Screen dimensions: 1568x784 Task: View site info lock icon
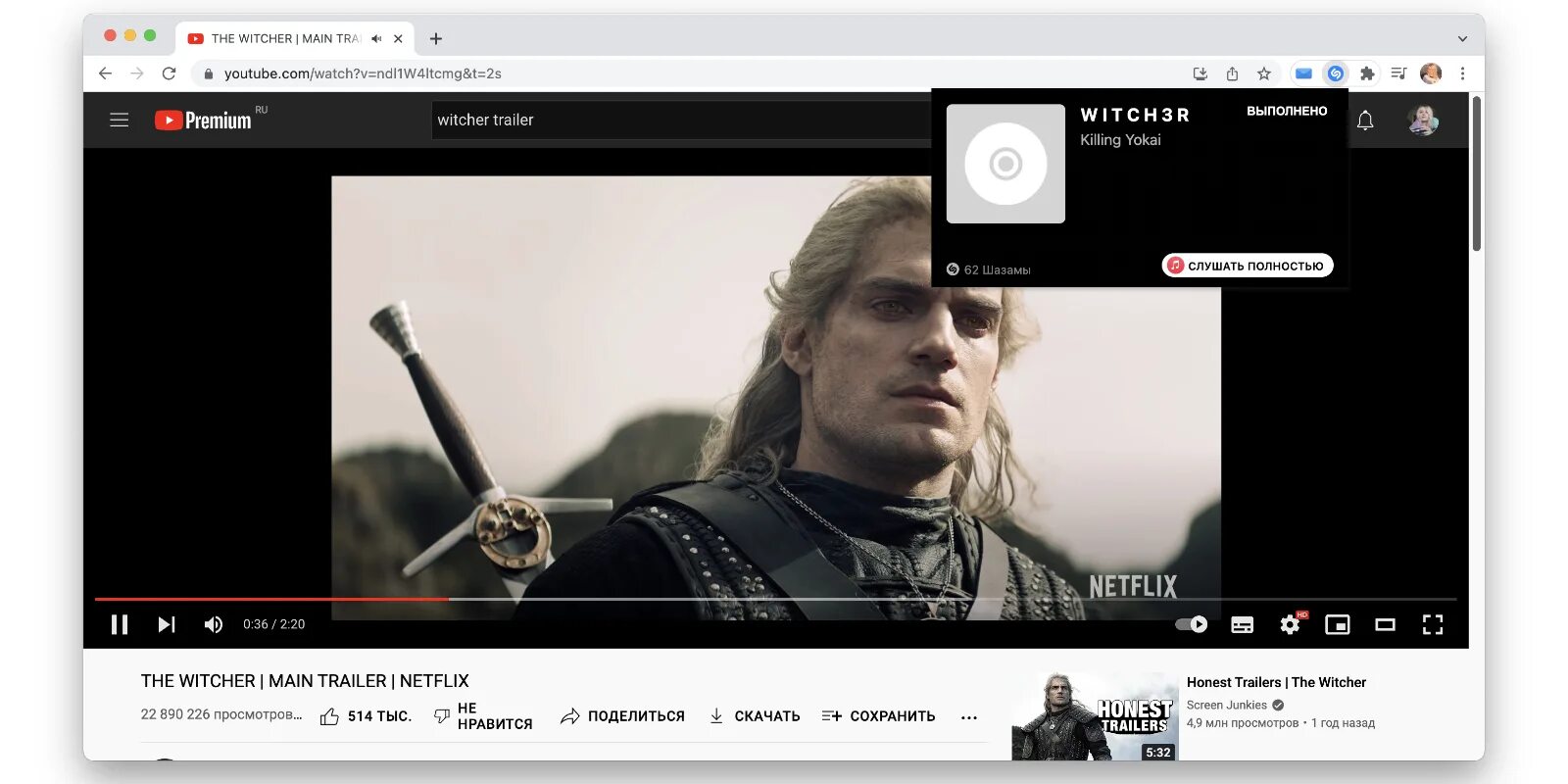(x=208, y=73)
